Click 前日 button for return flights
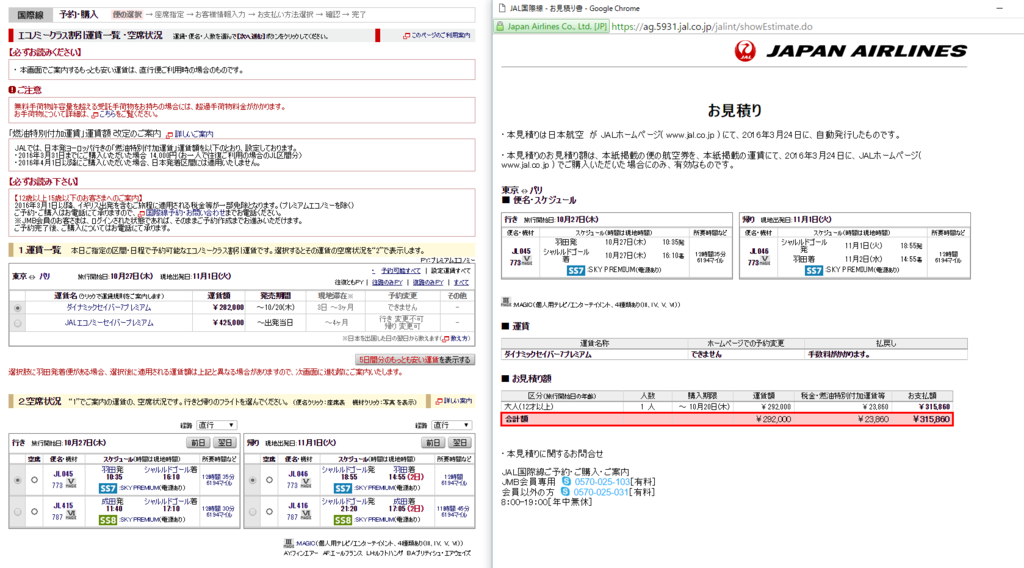This screenshot has width=1024, height=568. 433,443
